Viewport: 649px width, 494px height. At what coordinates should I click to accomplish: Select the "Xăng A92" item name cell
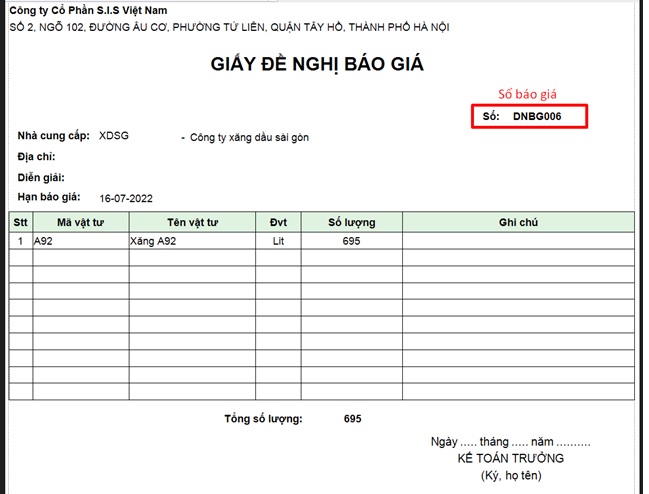(x=153, y=242)
